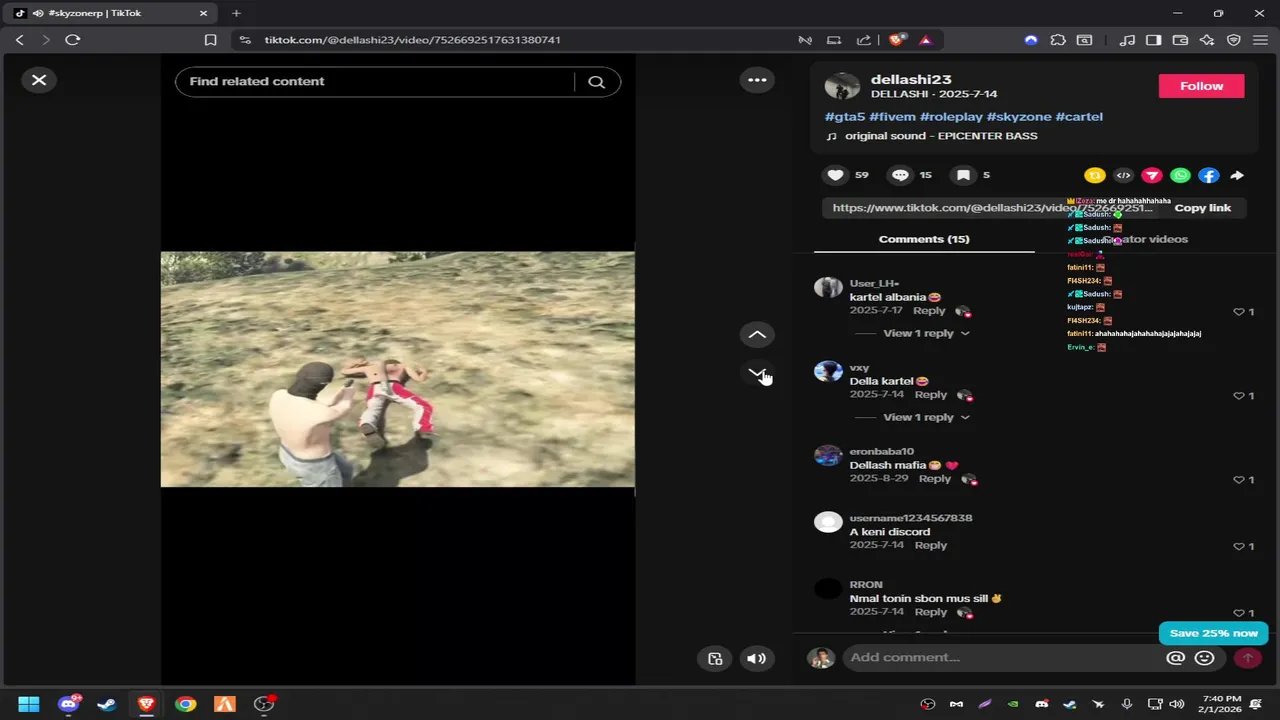Reply to User_LH's comment
1280x720 pixels.
(929, 311)
